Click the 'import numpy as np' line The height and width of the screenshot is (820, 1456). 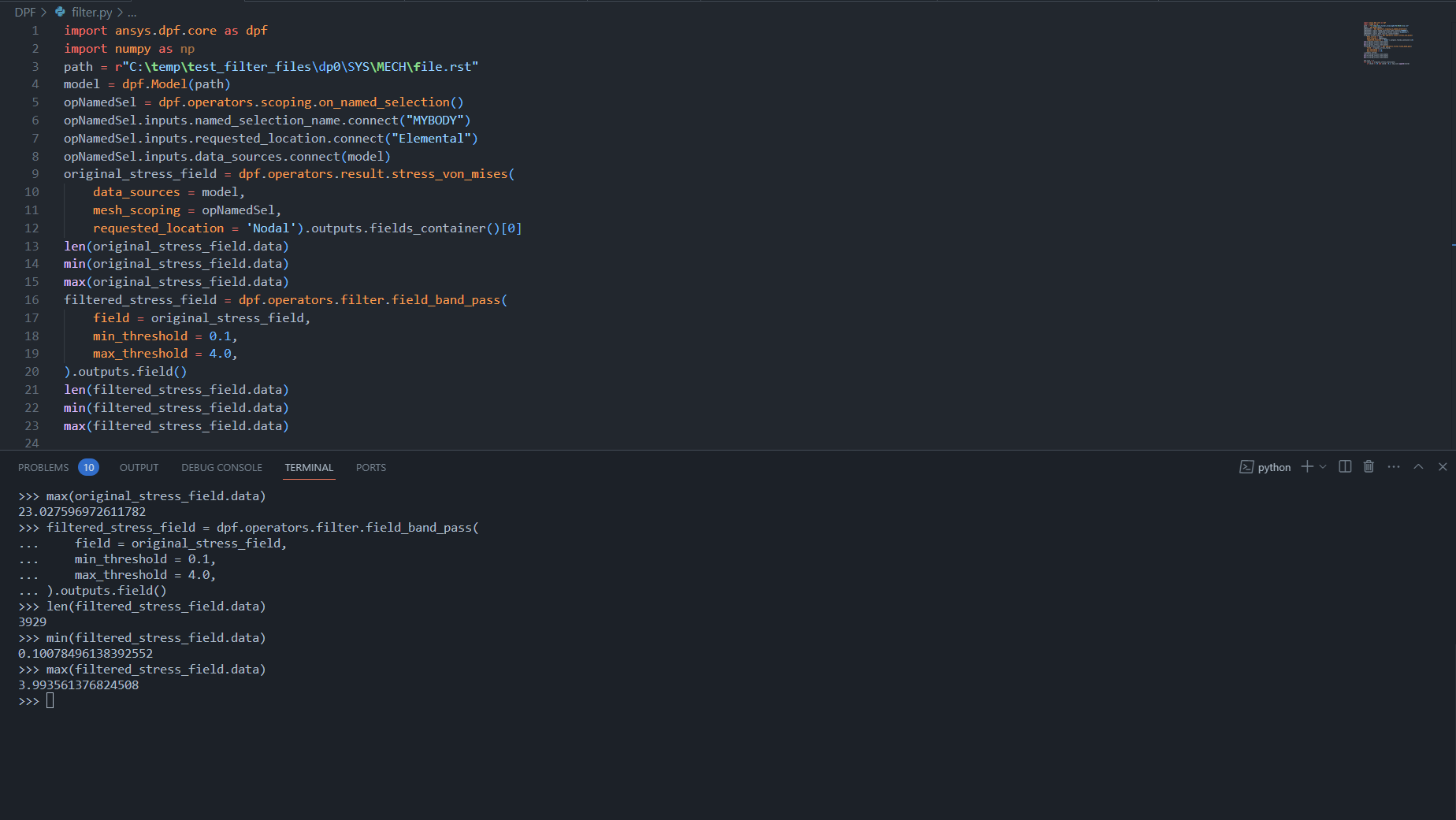(129, 49)
